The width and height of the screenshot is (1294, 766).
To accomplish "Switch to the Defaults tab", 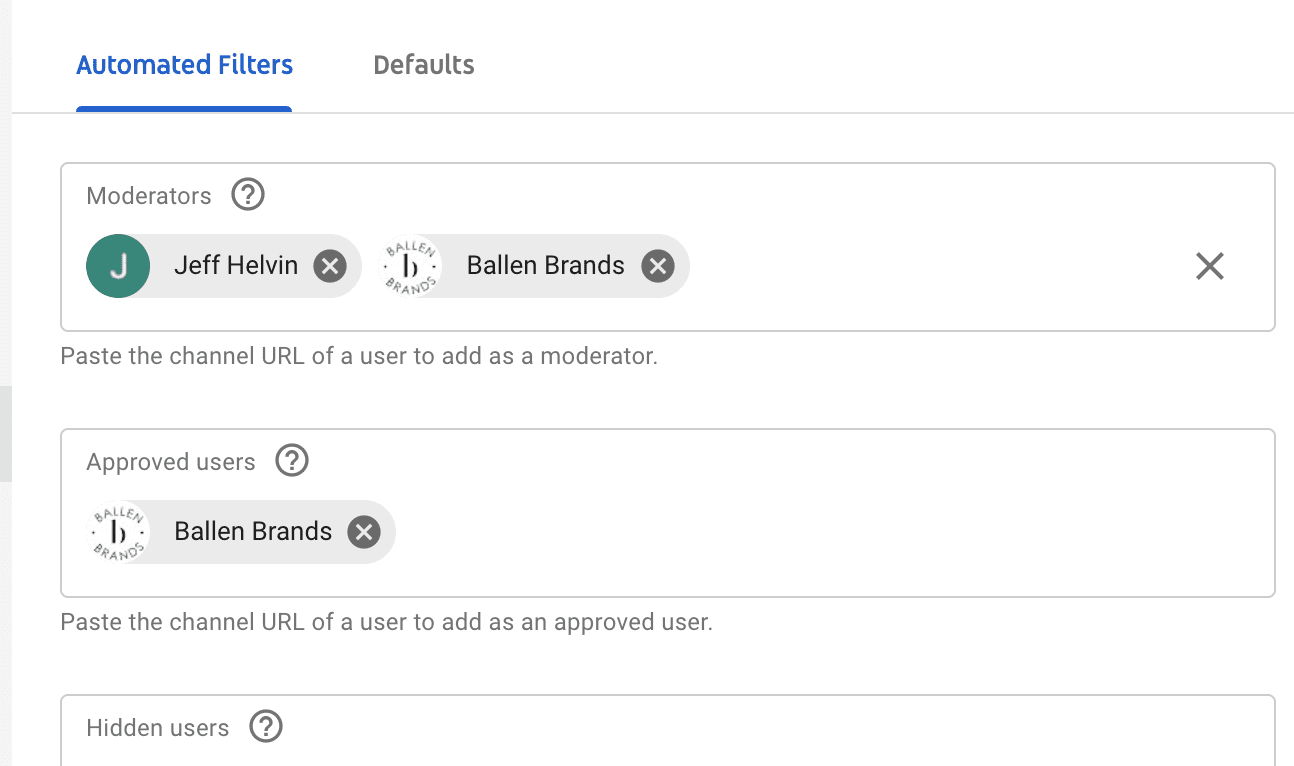I will tap(424, 65).
